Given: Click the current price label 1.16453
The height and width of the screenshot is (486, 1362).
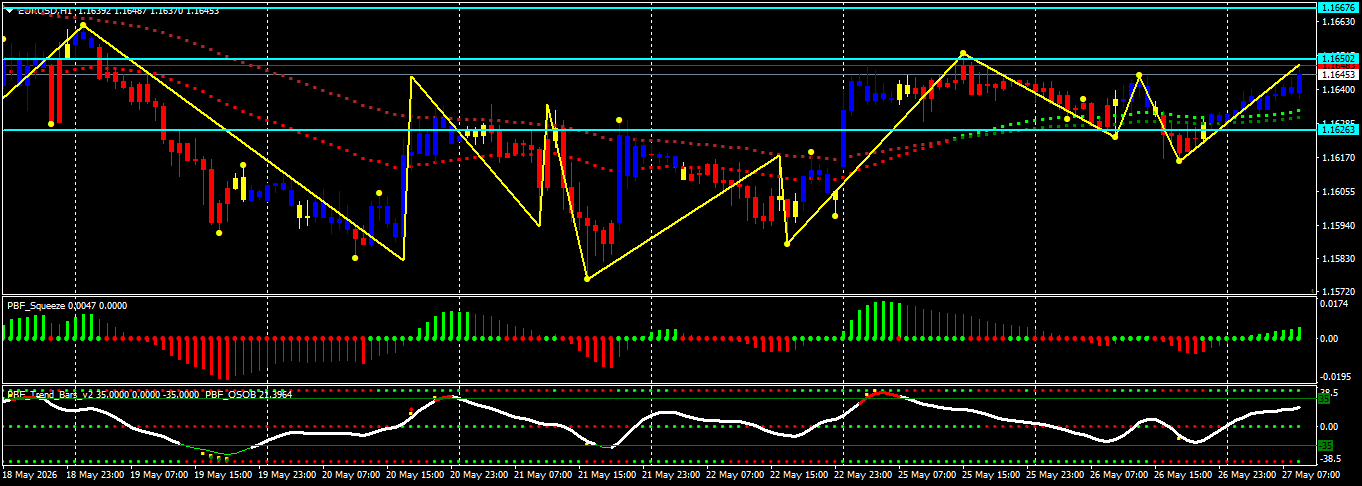Looking at the screenshot, I should 1338,74.
